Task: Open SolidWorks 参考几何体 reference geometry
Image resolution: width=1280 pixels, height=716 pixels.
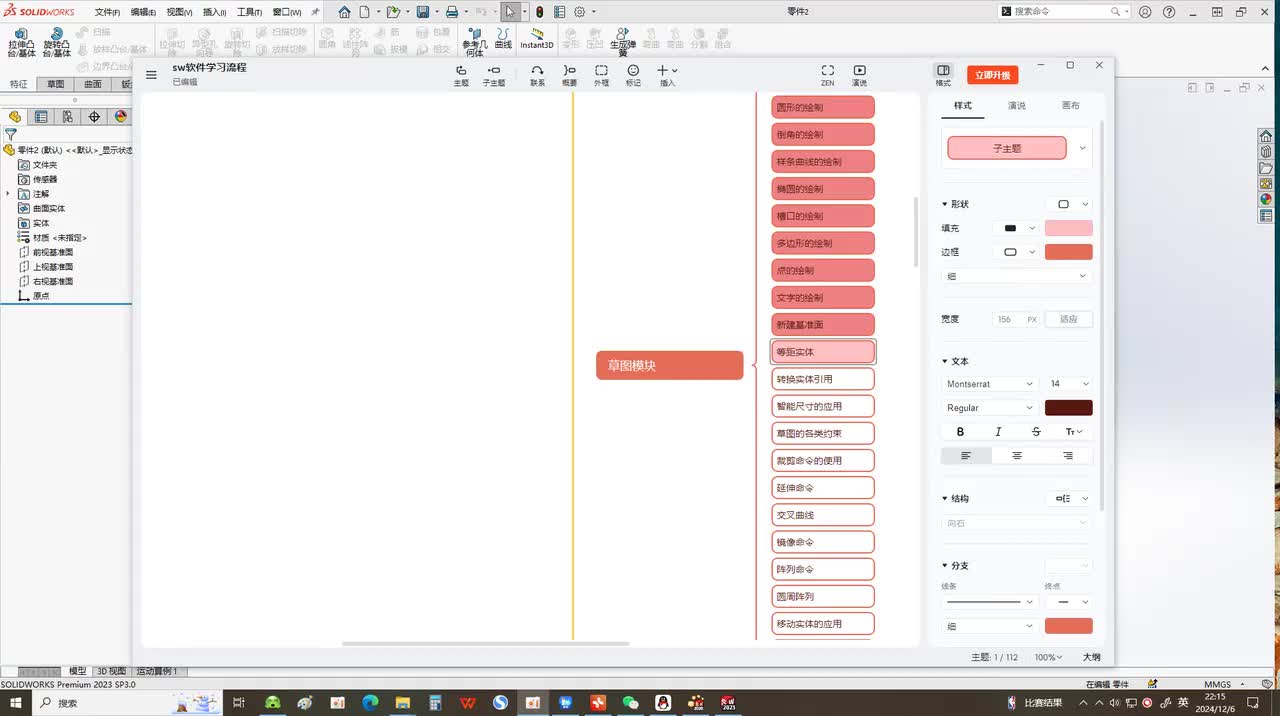Action: point(474,42)
